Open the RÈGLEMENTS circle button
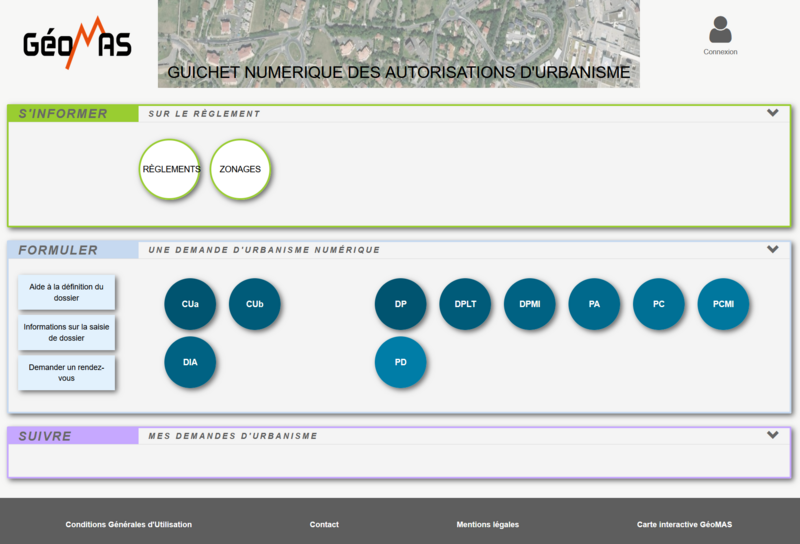Viewport: 800px width, 544px height. [169, 169]
